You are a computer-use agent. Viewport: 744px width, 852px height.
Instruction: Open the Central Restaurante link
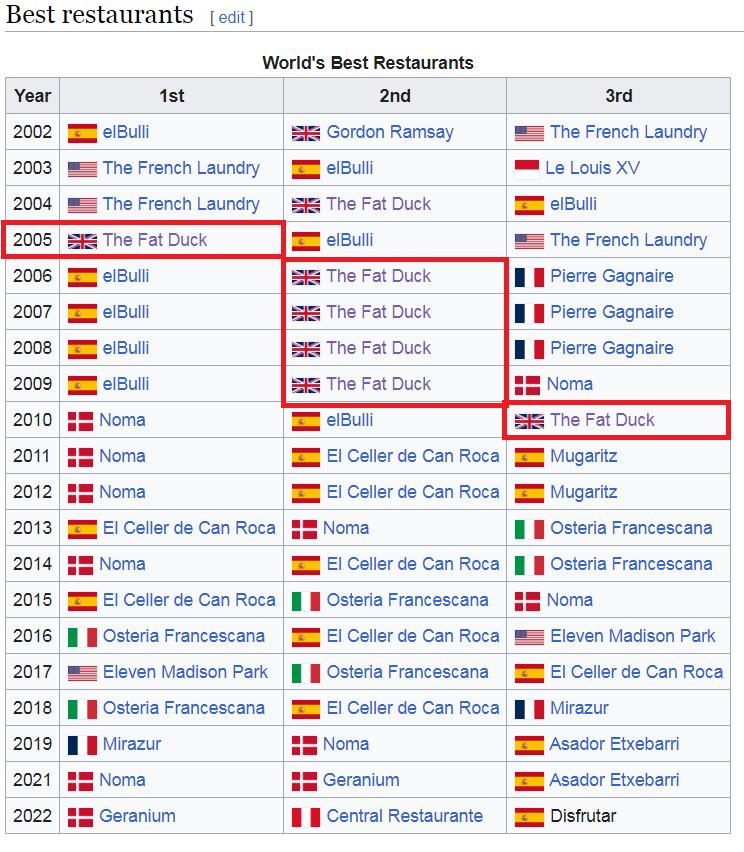(x=404, y=816)
